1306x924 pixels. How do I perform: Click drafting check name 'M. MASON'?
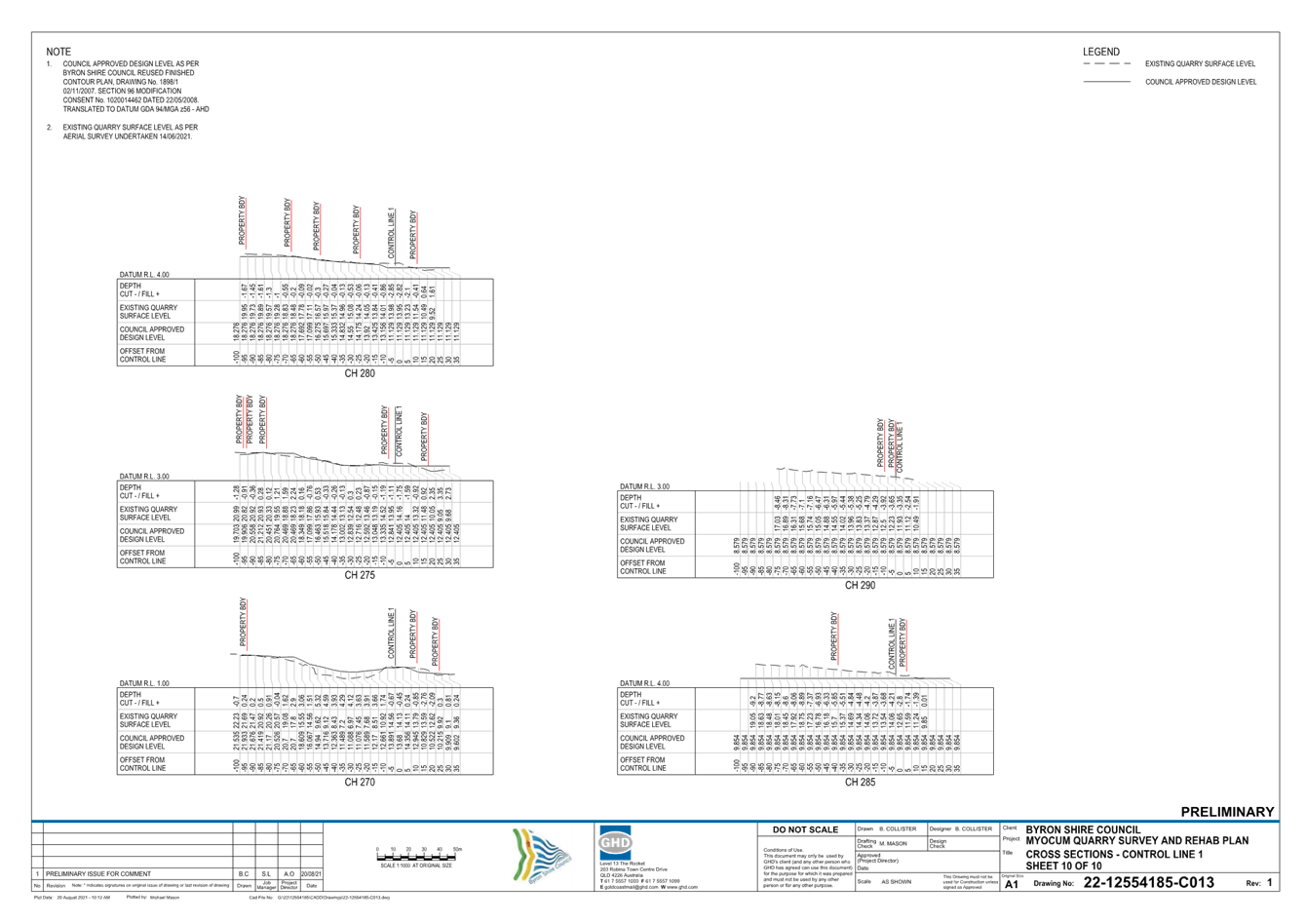(893, 844)
